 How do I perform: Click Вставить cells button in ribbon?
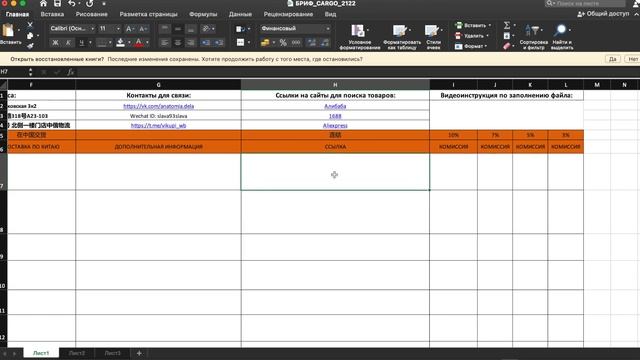tap(473, 25)
